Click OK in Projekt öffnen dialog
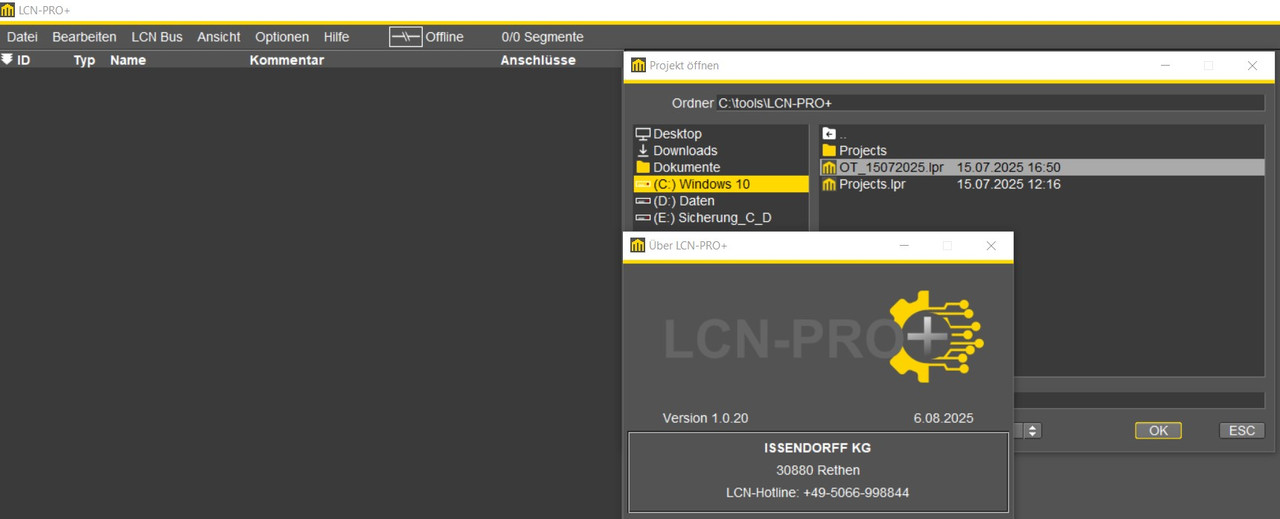This screenshot has width=1280, height=519. pyautogui.click(x=1158, y=430)
